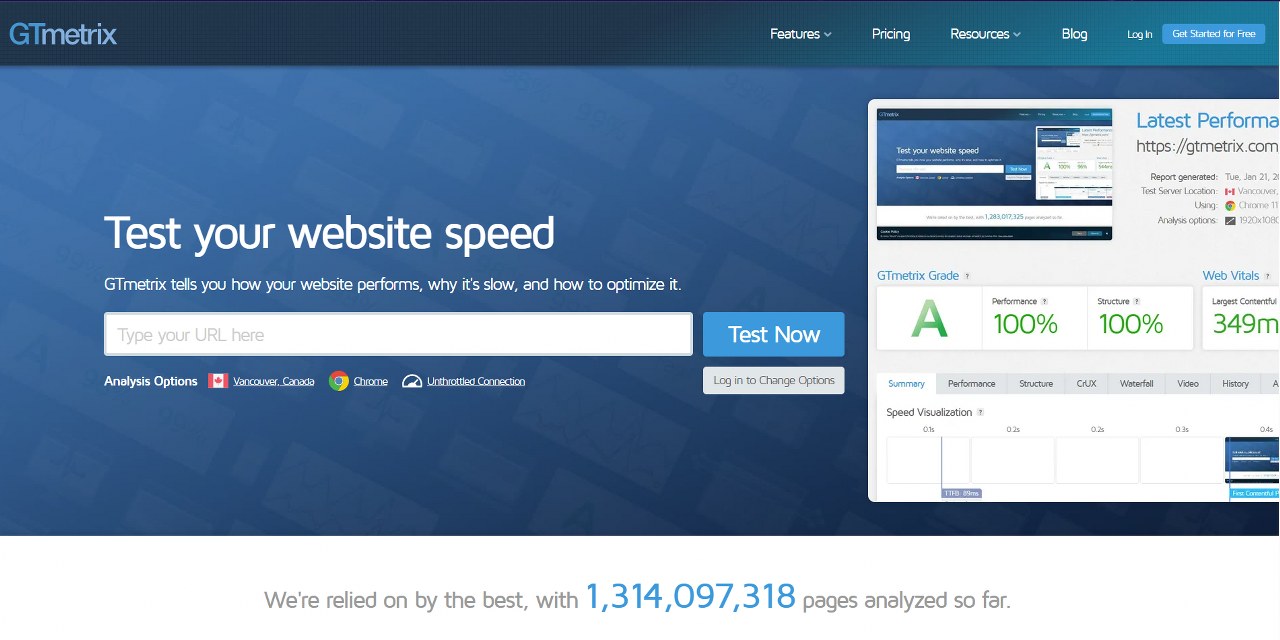
Task: Click the First Contentful Paint timeline marker
Action: pyautogui.click(x=1254, y=493)
